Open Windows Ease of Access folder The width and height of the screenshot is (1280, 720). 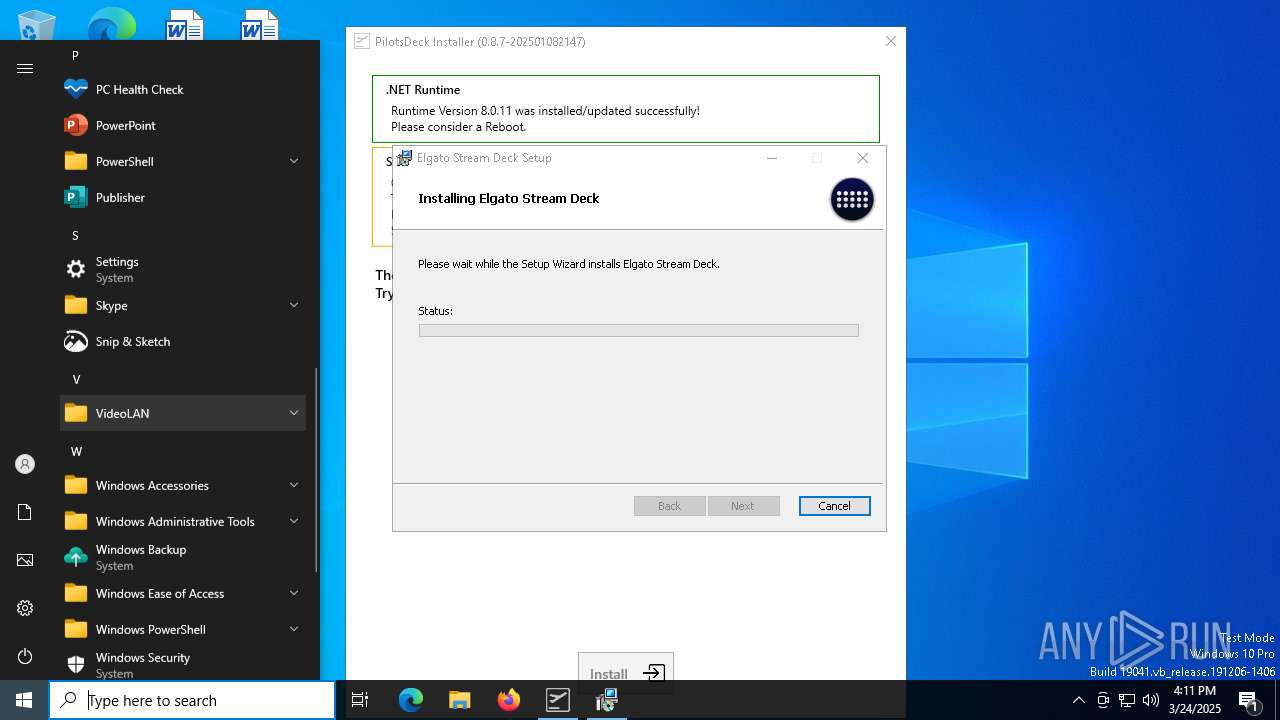(183, 593)
